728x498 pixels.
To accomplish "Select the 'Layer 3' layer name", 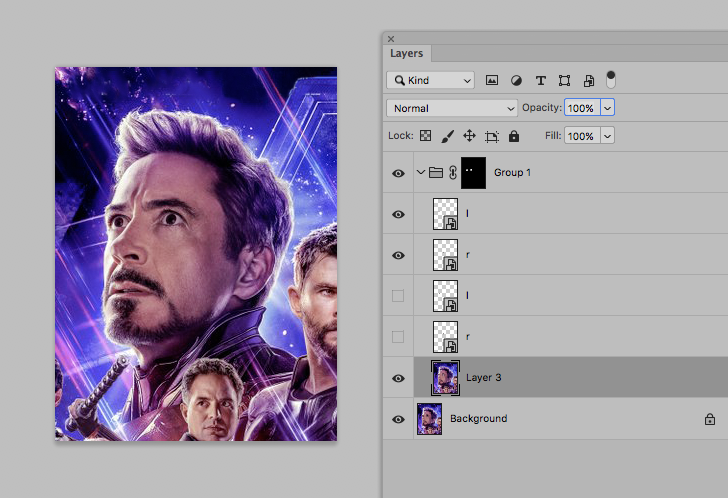I will (x=483, y=378).
